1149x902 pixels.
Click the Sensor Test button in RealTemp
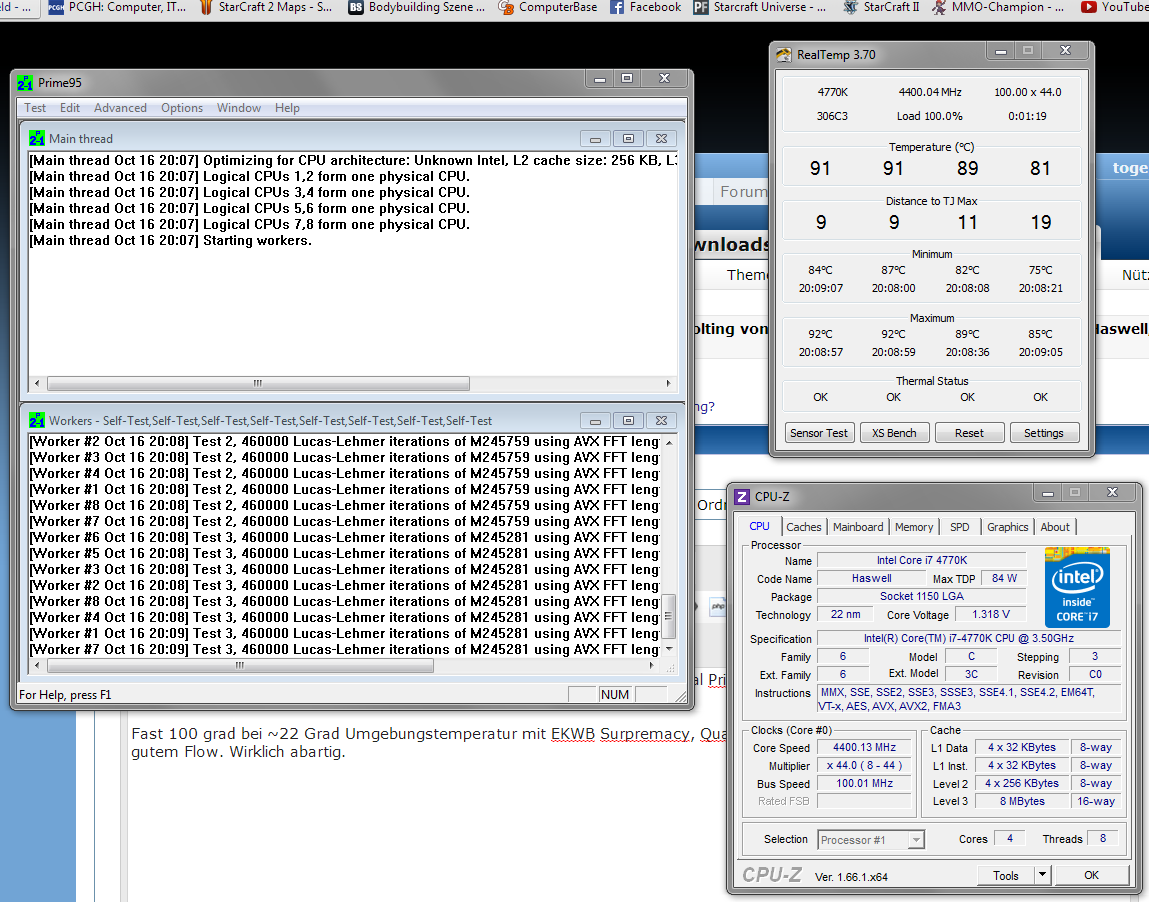pos(819,433)
